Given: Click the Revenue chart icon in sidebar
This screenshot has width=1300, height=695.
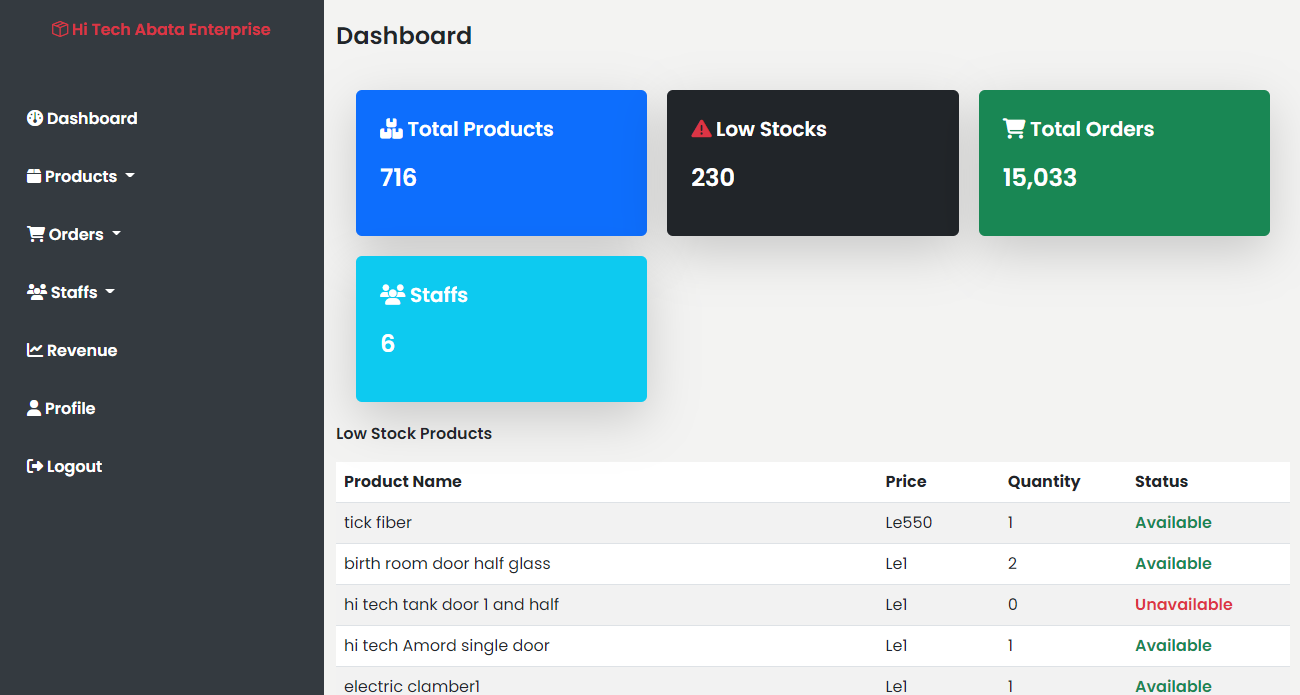Looking at the screenshot, I should click(35, 350).
